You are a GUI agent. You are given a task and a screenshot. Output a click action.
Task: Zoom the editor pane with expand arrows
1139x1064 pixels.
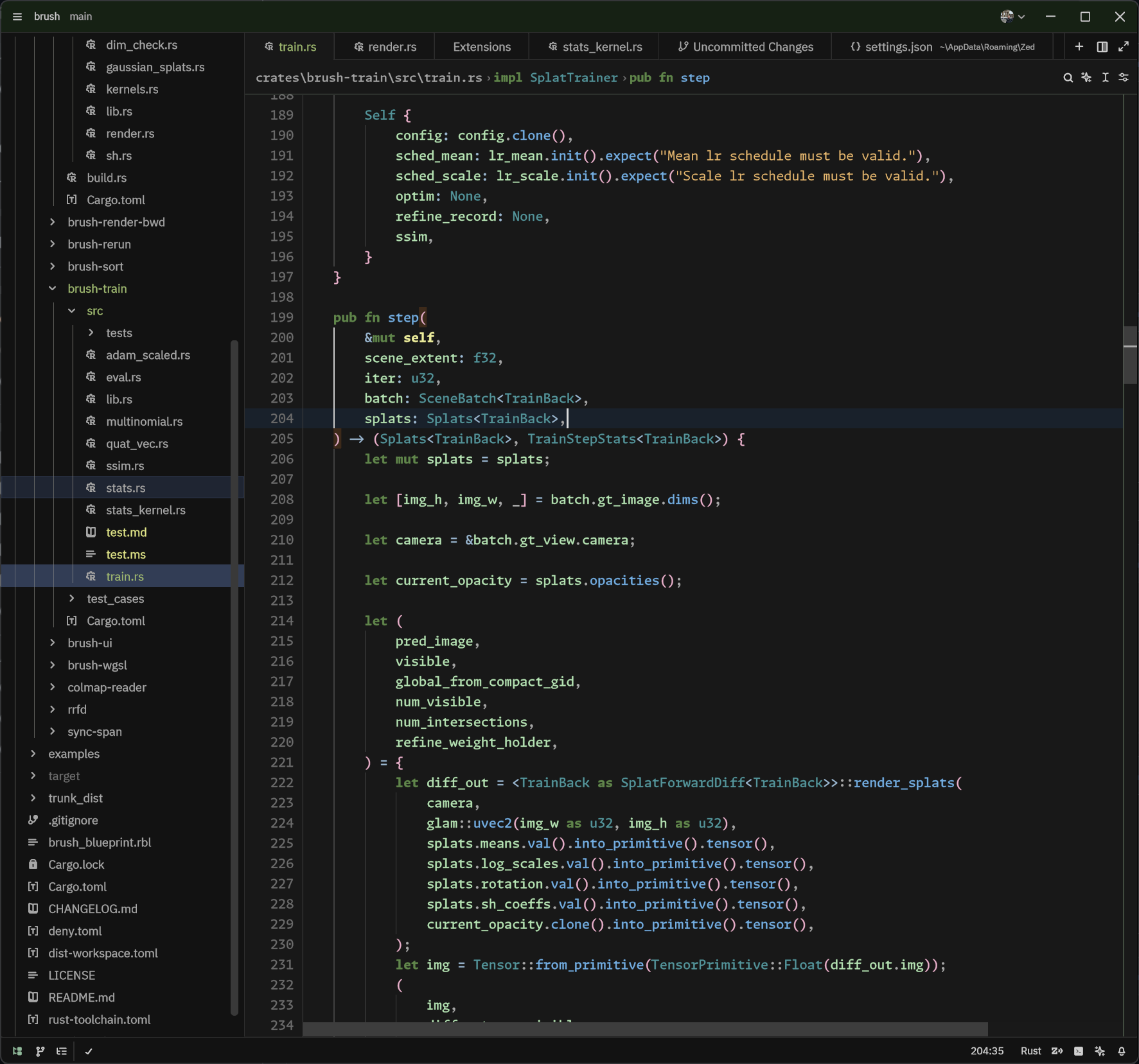coord(1124,47)
